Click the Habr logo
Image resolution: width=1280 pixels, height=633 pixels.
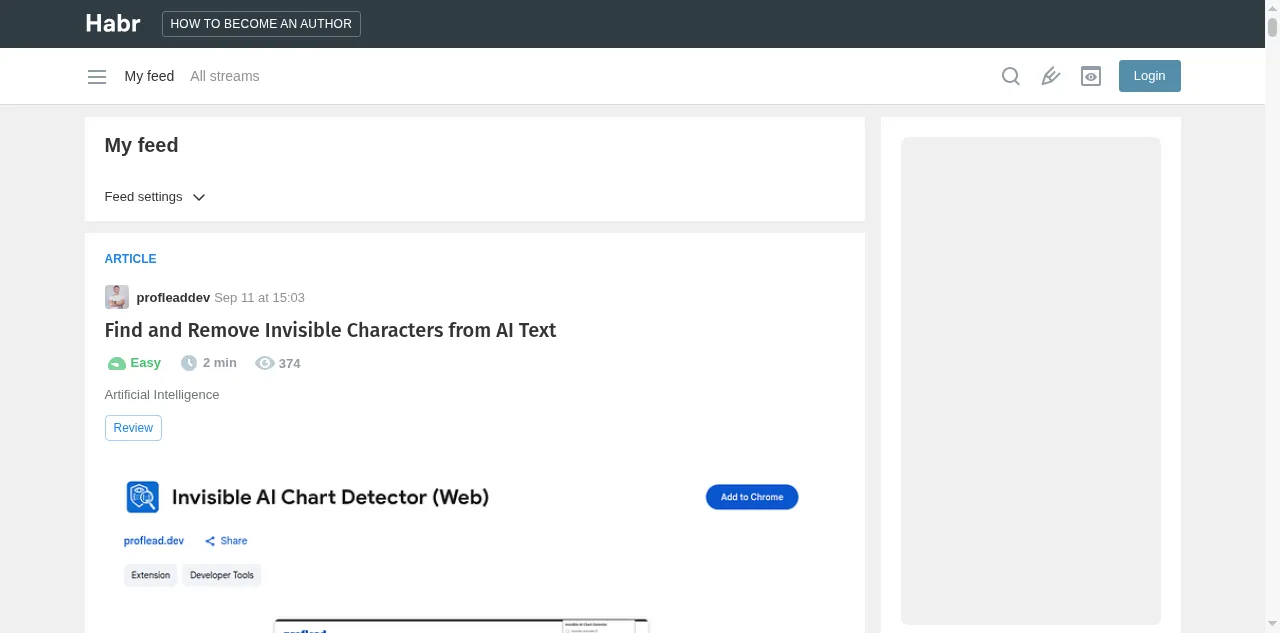[x=113, y=23]
